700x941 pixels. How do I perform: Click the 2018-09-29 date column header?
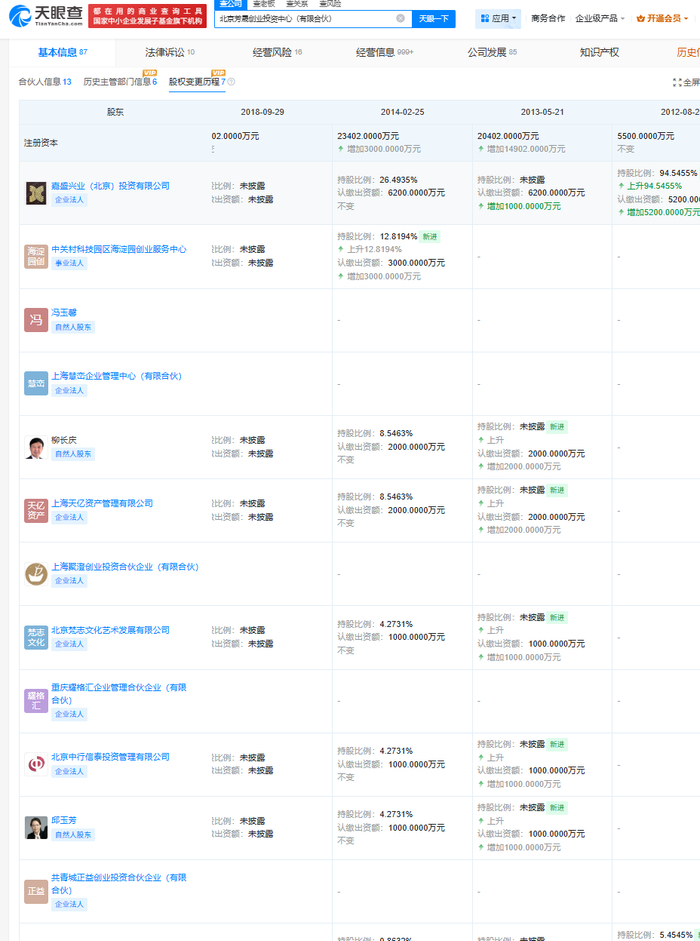262,112
